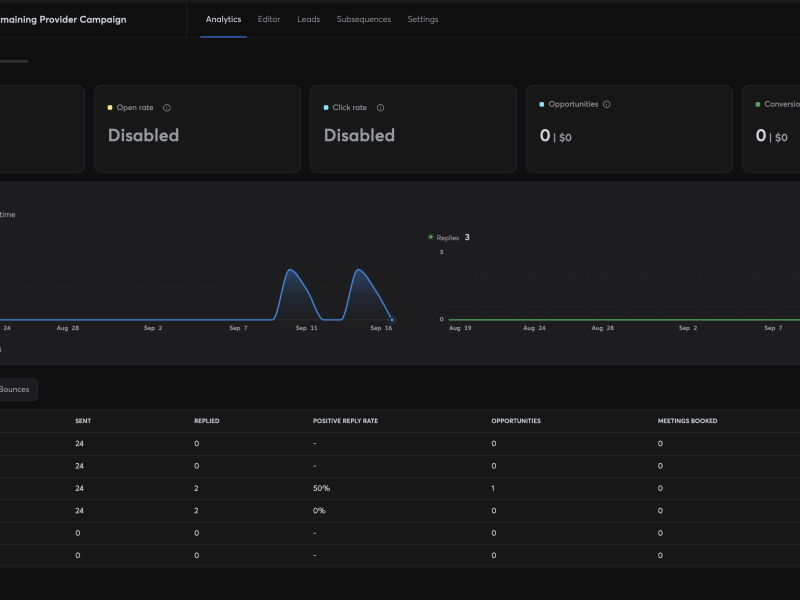Screen dimensions: 800x600
Task: Sort by POSITIVE REPLY RATE header
Action: click(345, 421)
